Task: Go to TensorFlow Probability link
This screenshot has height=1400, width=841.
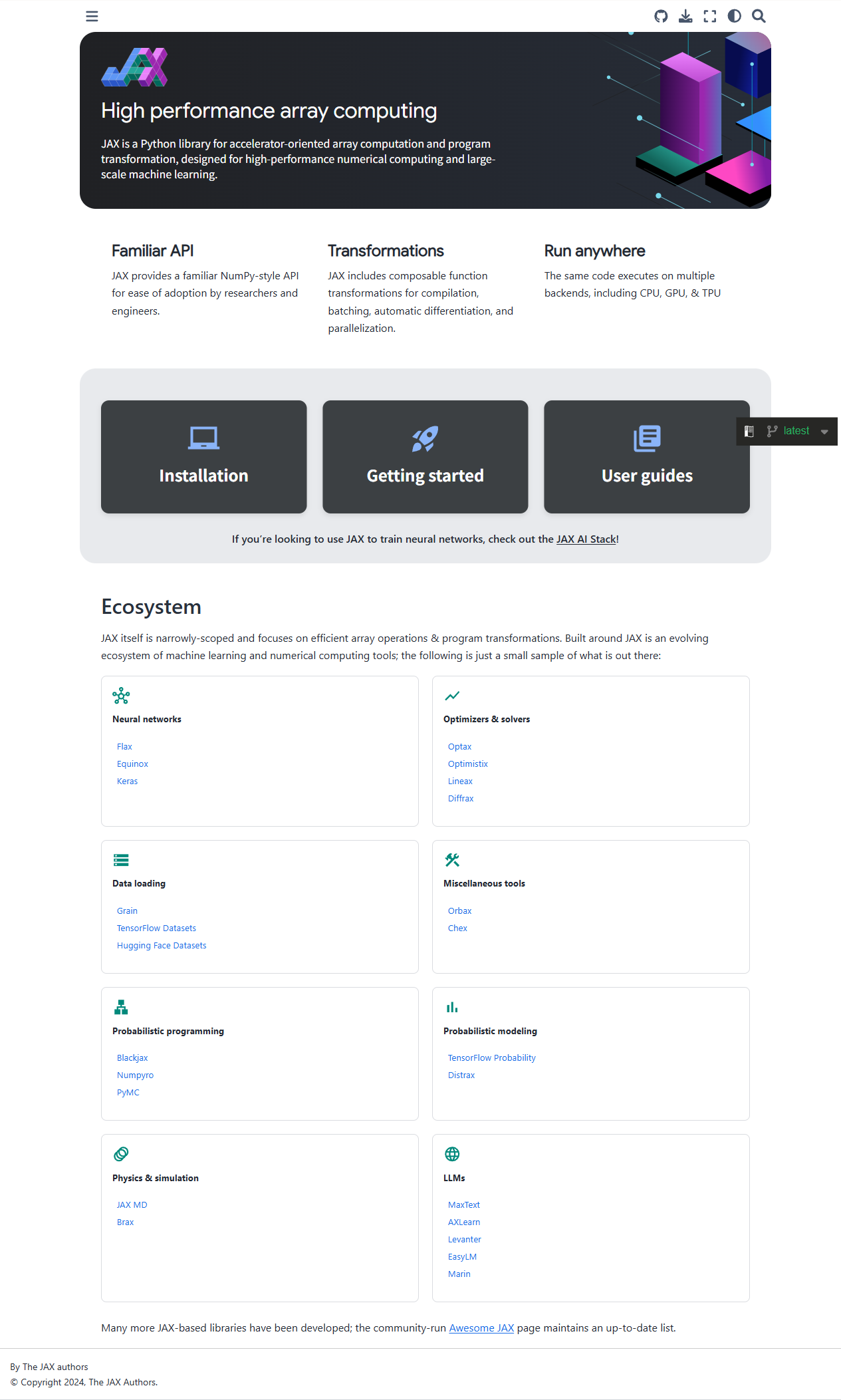Action: pyautogui.click(x=491, y=1058)
